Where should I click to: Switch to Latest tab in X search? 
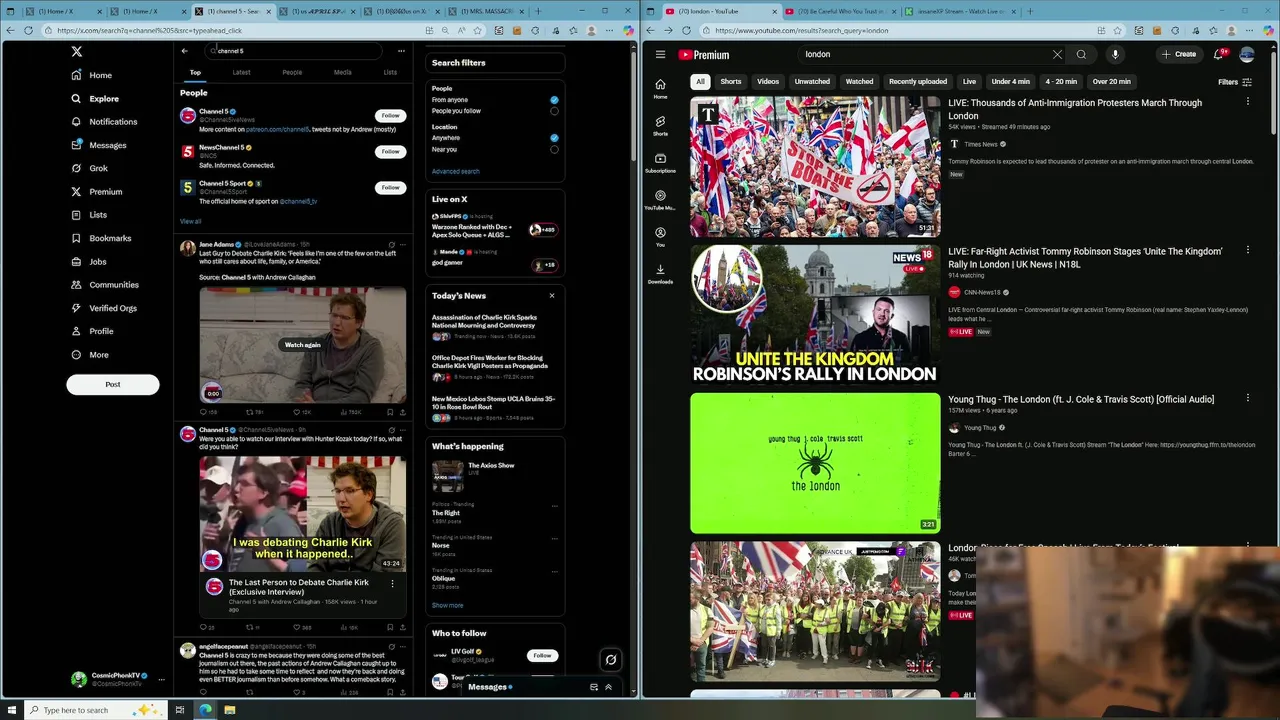[x=241, y=72]
